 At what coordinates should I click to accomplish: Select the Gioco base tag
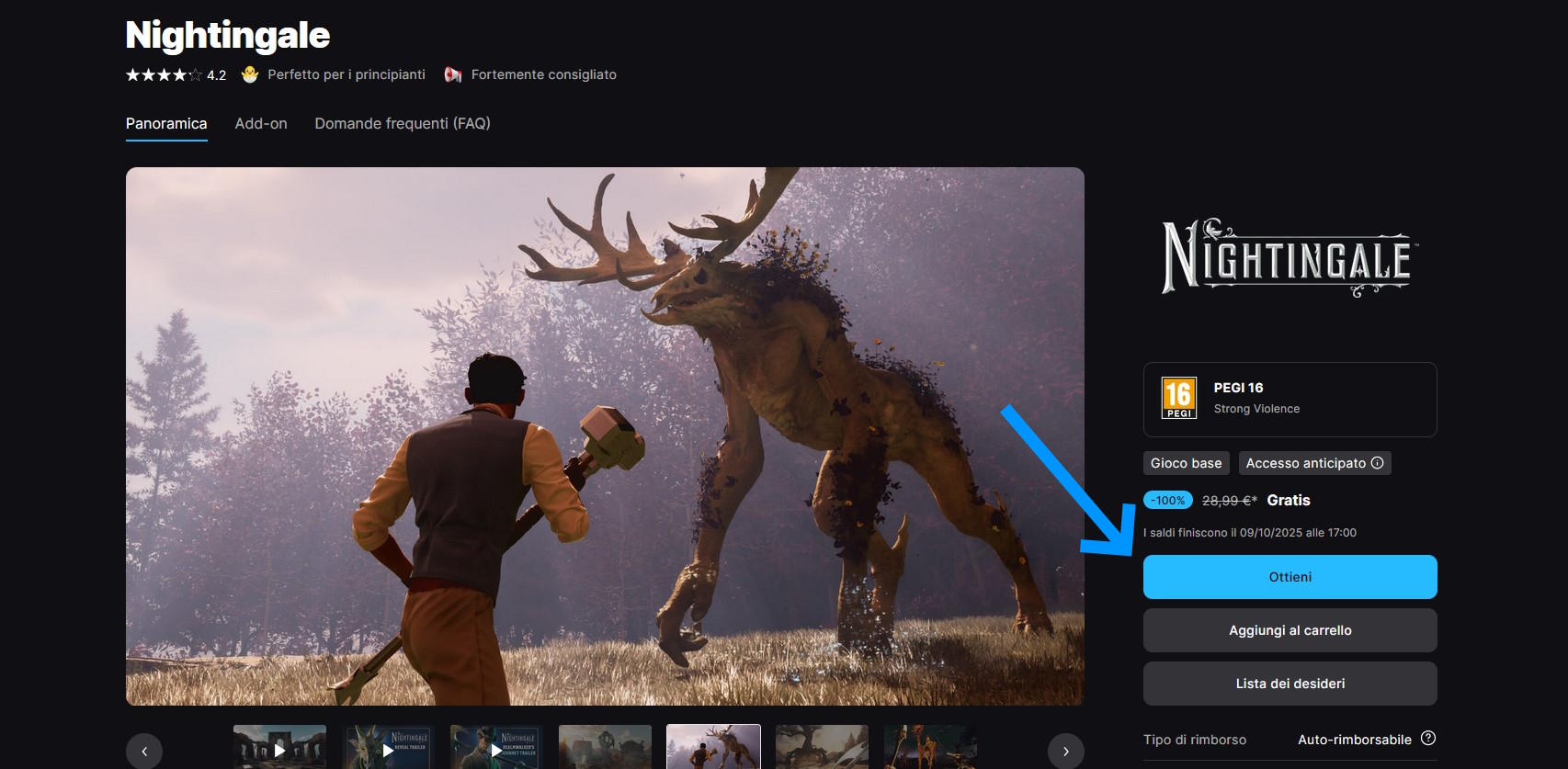pos(1186,463)
